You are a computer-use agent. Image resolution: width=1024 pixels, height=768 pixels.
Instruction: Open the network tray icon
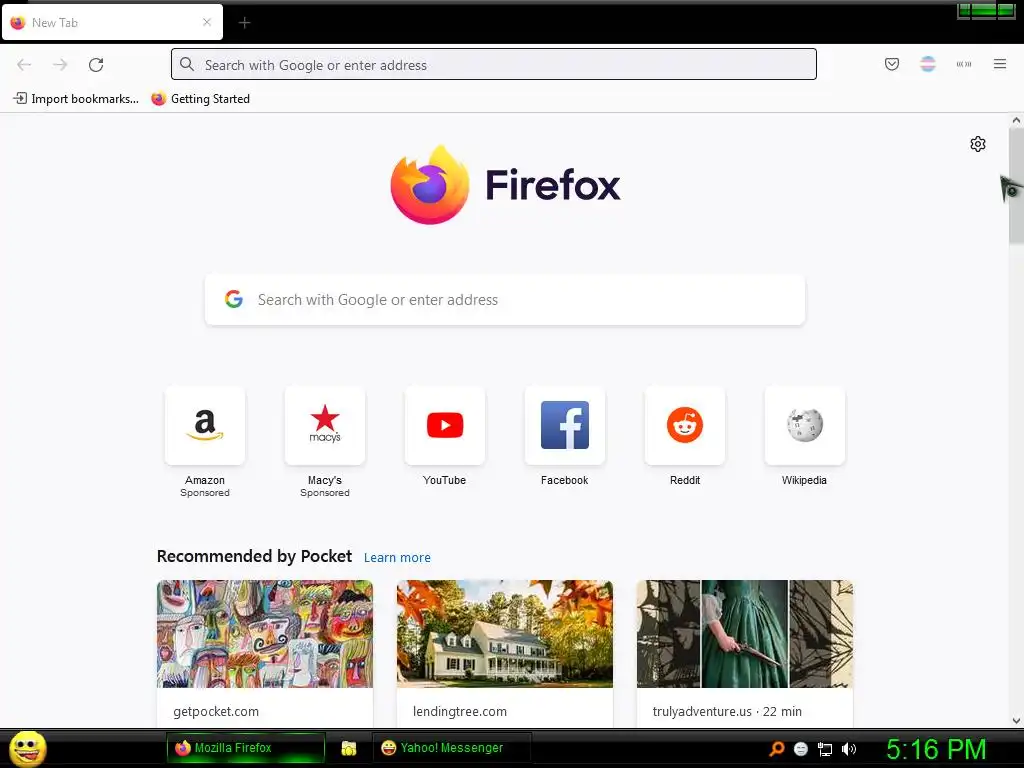[825, 749]
